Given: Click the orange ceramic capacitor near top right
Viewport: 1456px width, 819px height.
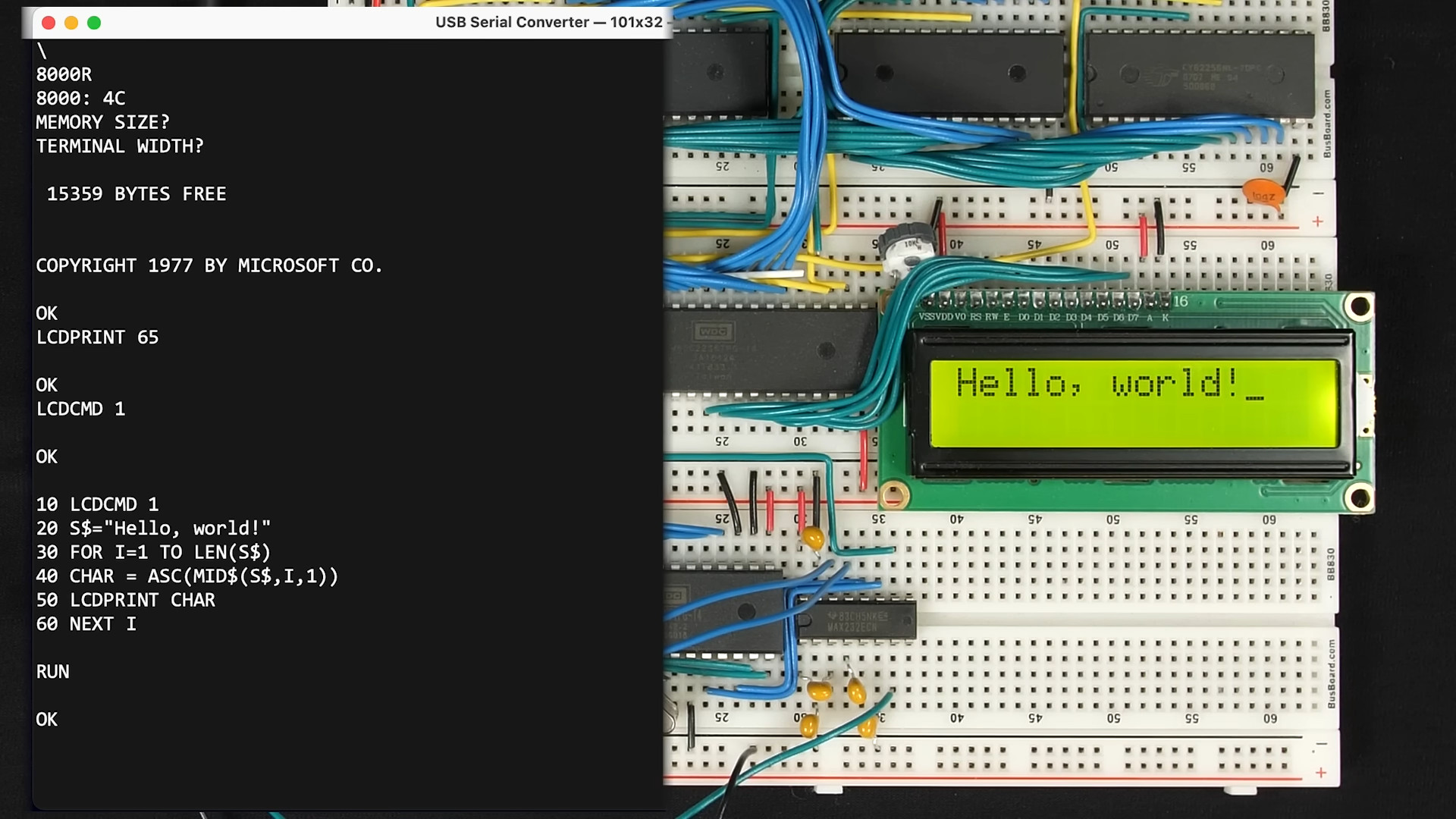Looking at the screenshot, I should pos(1262,193).
